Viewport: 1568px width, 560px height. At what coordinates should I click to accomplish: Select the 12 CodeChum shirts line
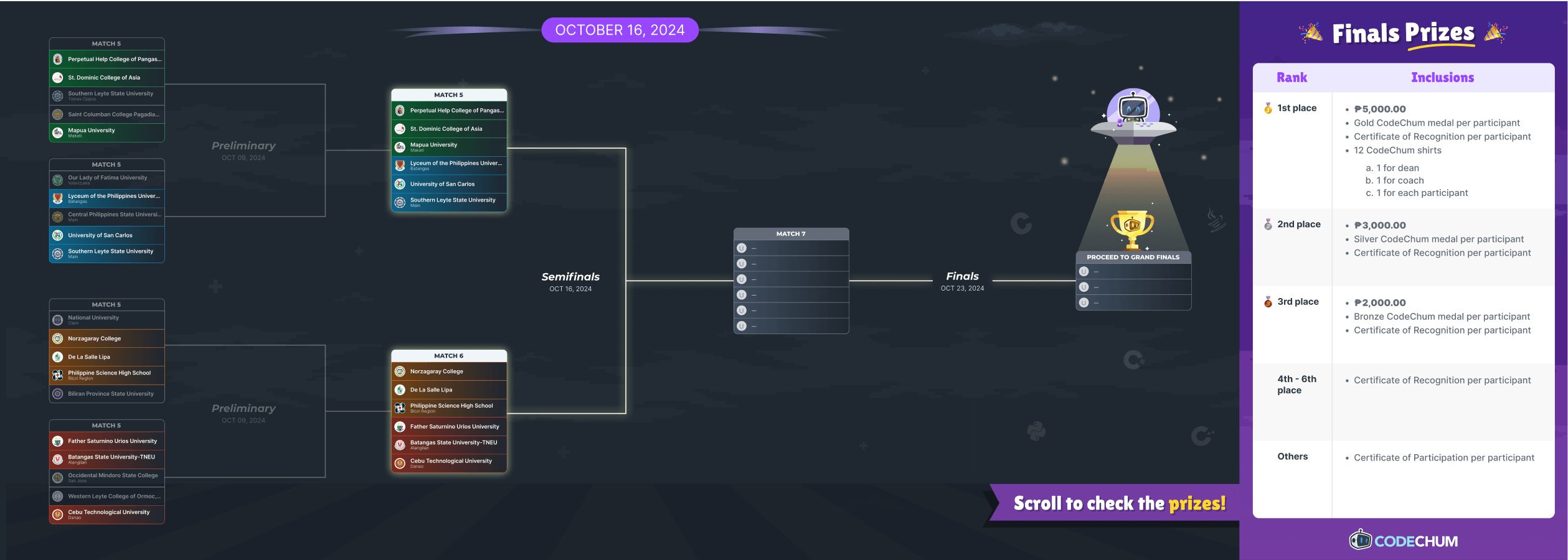[x=1397, y=151]
